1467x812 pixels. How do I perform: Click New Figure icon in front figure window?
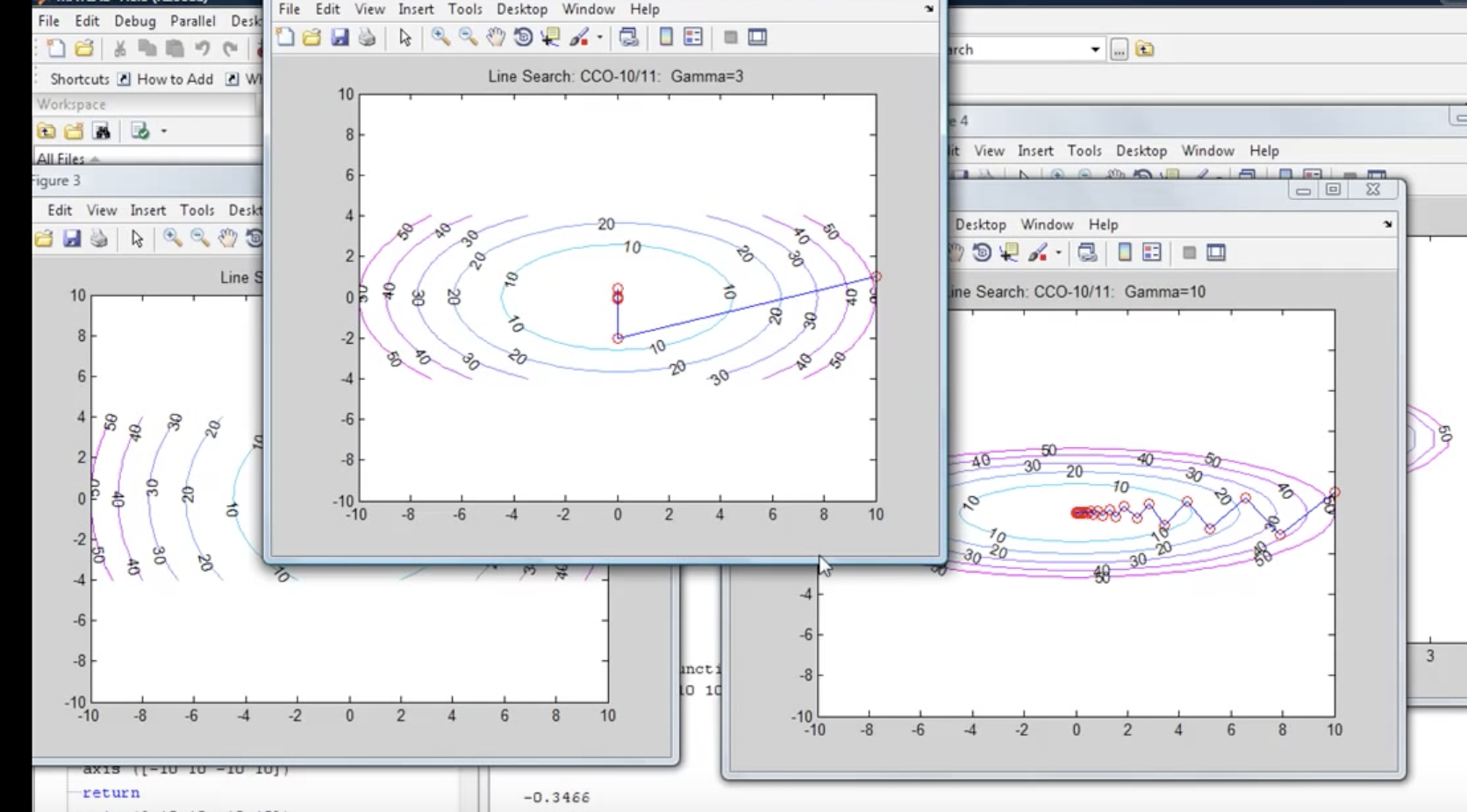click(x=285, y=37)
